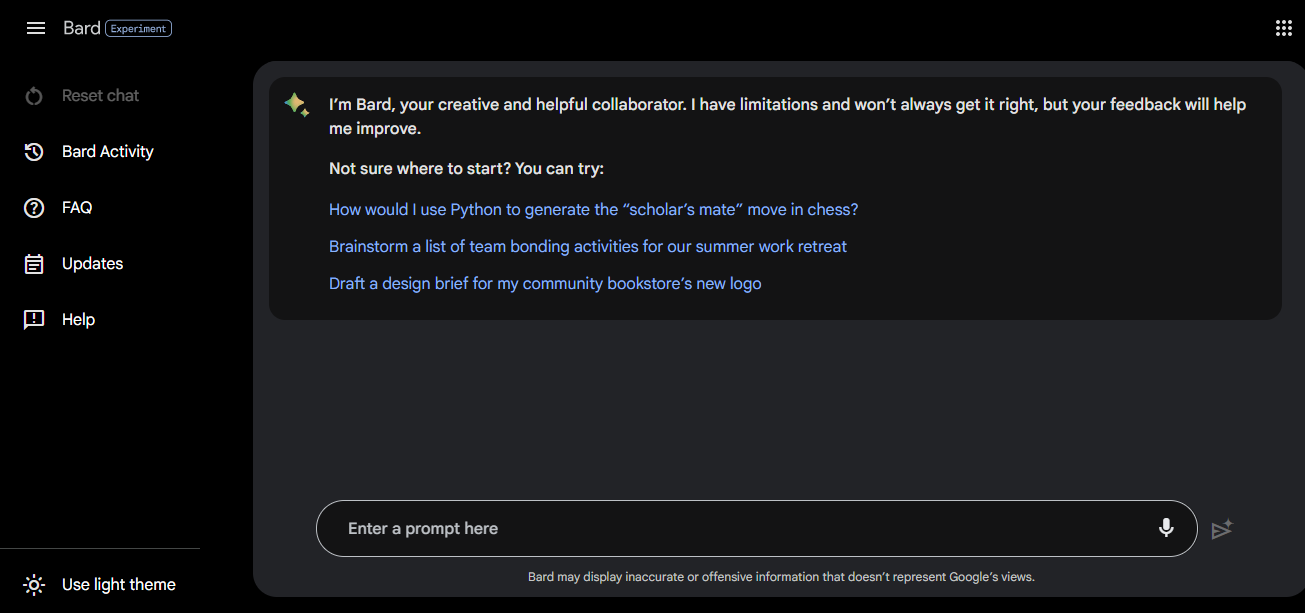
Task: Click the Bard logo text in header
Action: [82, 28]
